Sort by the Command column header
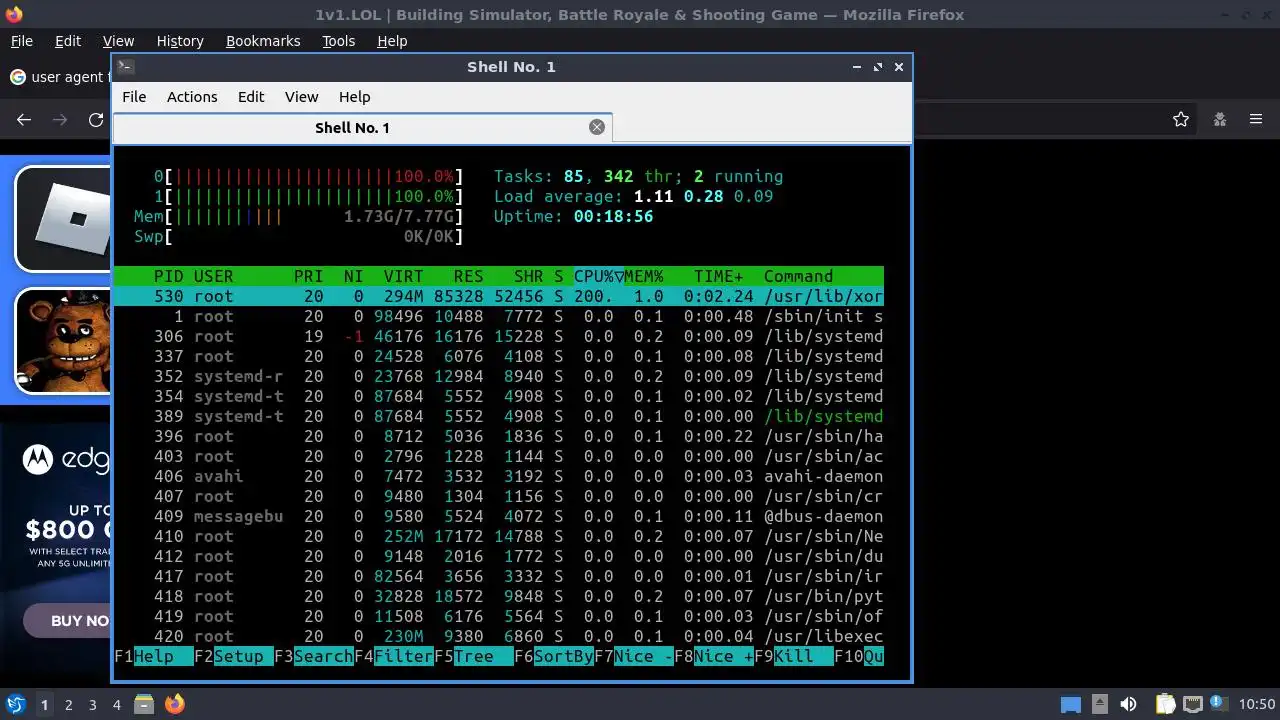1280x720 pixels. tap(798, 276)
